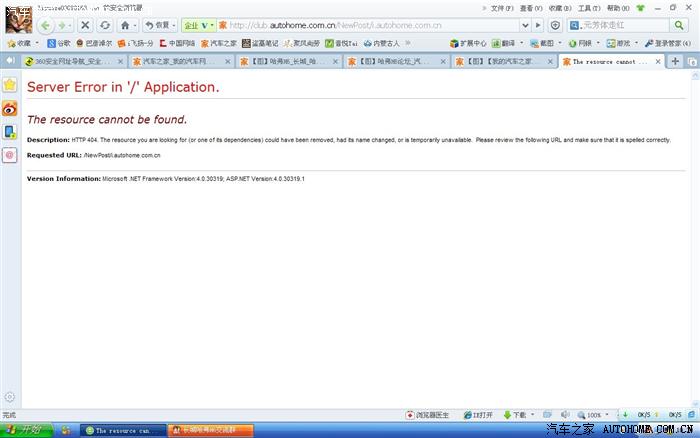This screenshot has height=438, width=700.
Task: Open the Weibo icon in sidebar
Action: coord(10,109)
